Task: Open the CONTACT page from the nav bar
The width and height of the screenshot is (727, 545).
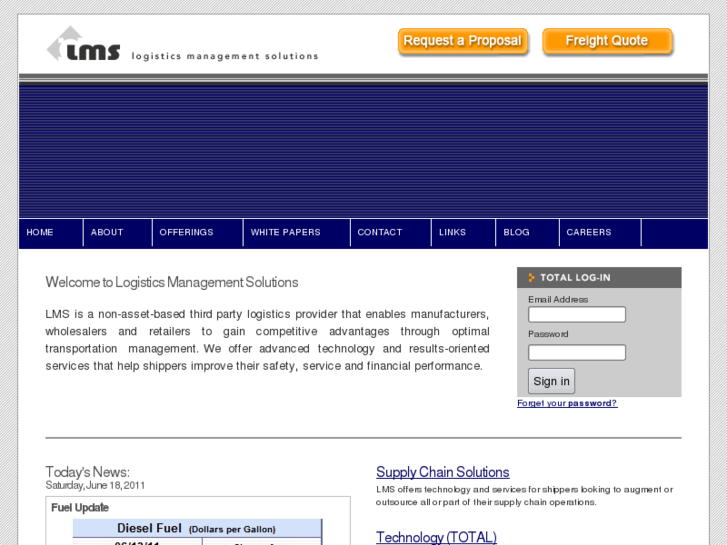Action: coord(380,232)
